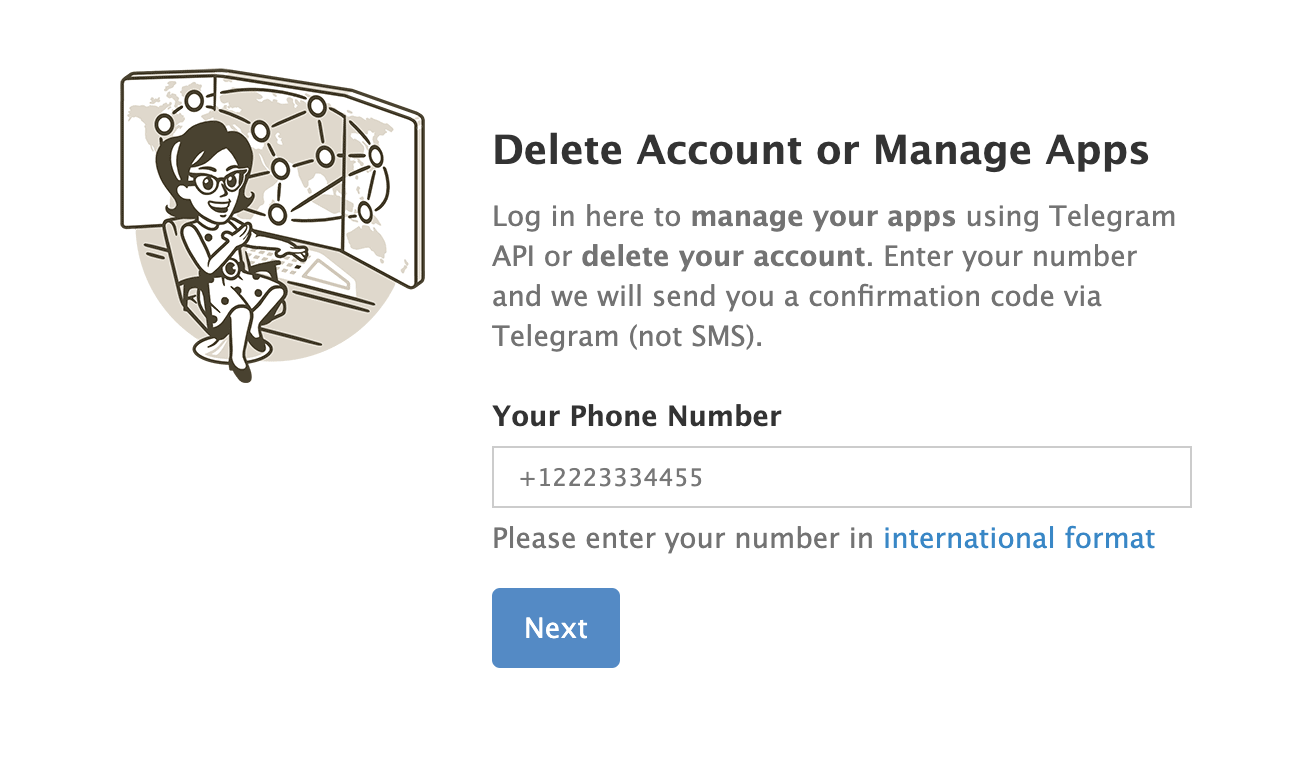Click the Delete Account or Manage Apps heading
This screenshot has height=768, width=1310.
[821, 151]
